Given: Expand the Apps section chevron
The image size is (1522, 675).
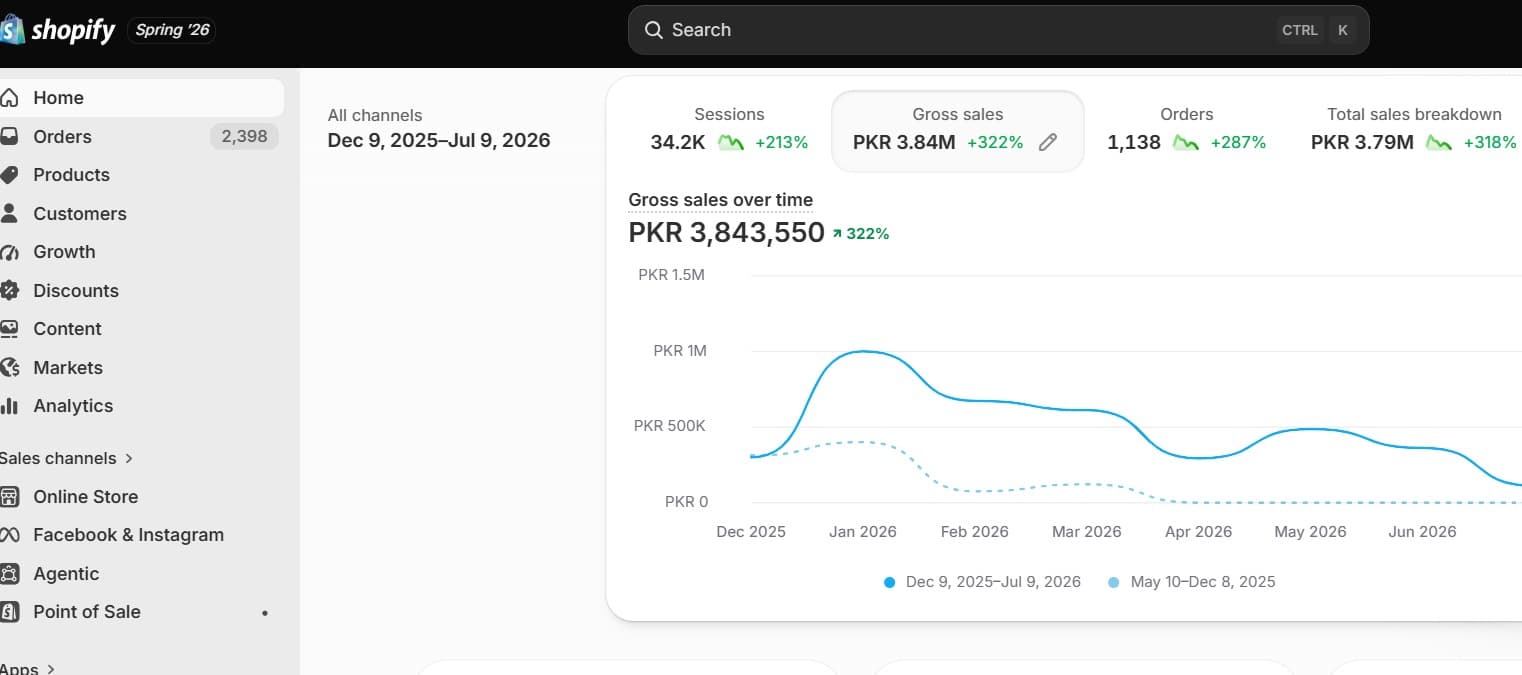Looking at the screenshot, I should tap(51, 669).
